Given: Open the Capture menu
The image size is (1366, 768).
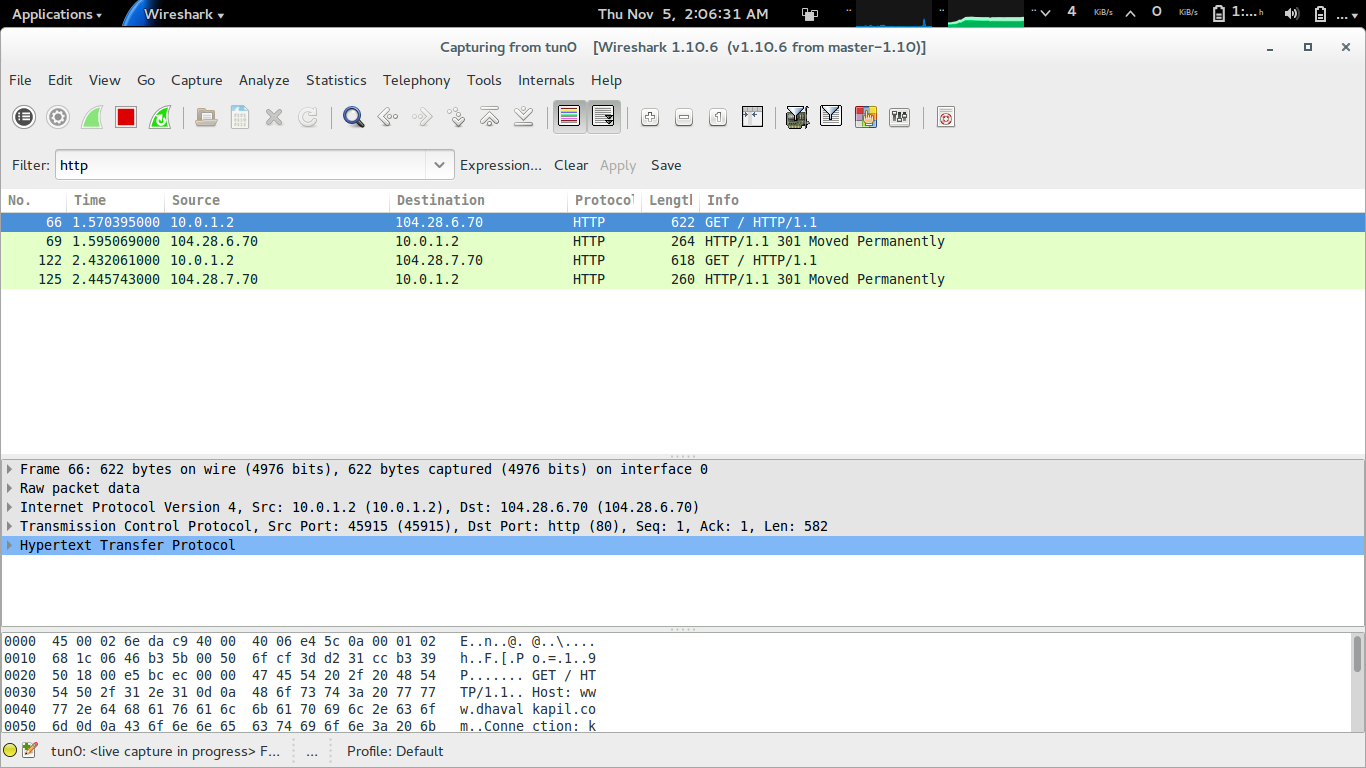Looking at the screenshot, I should point(197,80).
